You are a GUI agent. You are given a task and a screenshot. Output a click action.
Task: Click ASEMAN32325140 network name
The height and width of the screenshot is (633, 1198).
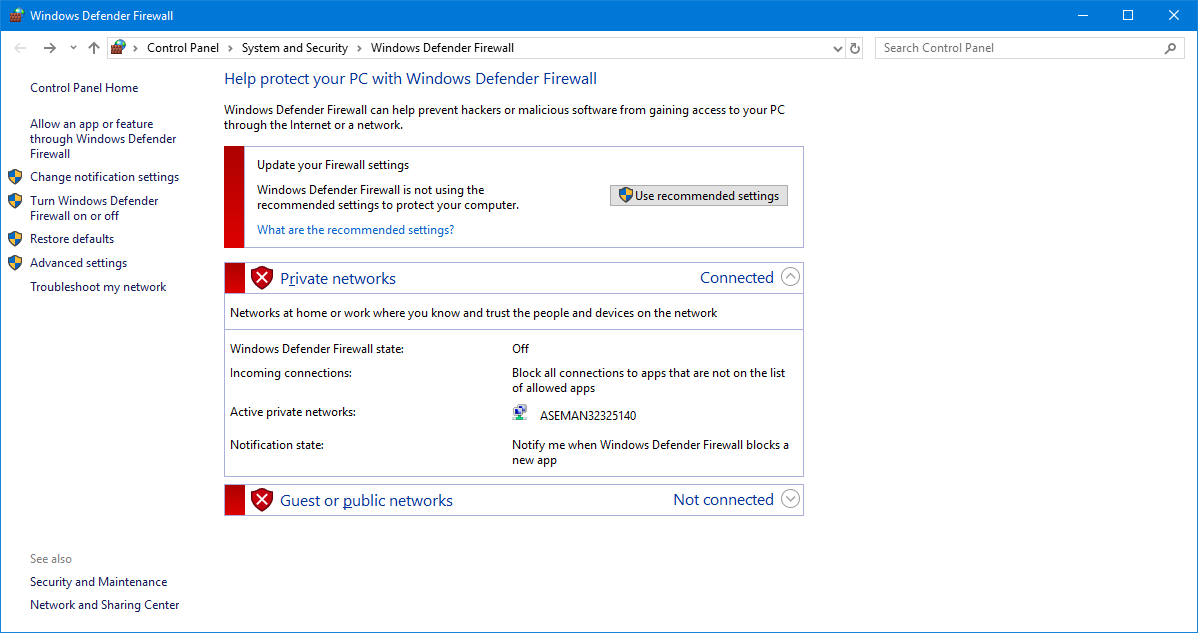pyautogui.click(x=588, y=416)
